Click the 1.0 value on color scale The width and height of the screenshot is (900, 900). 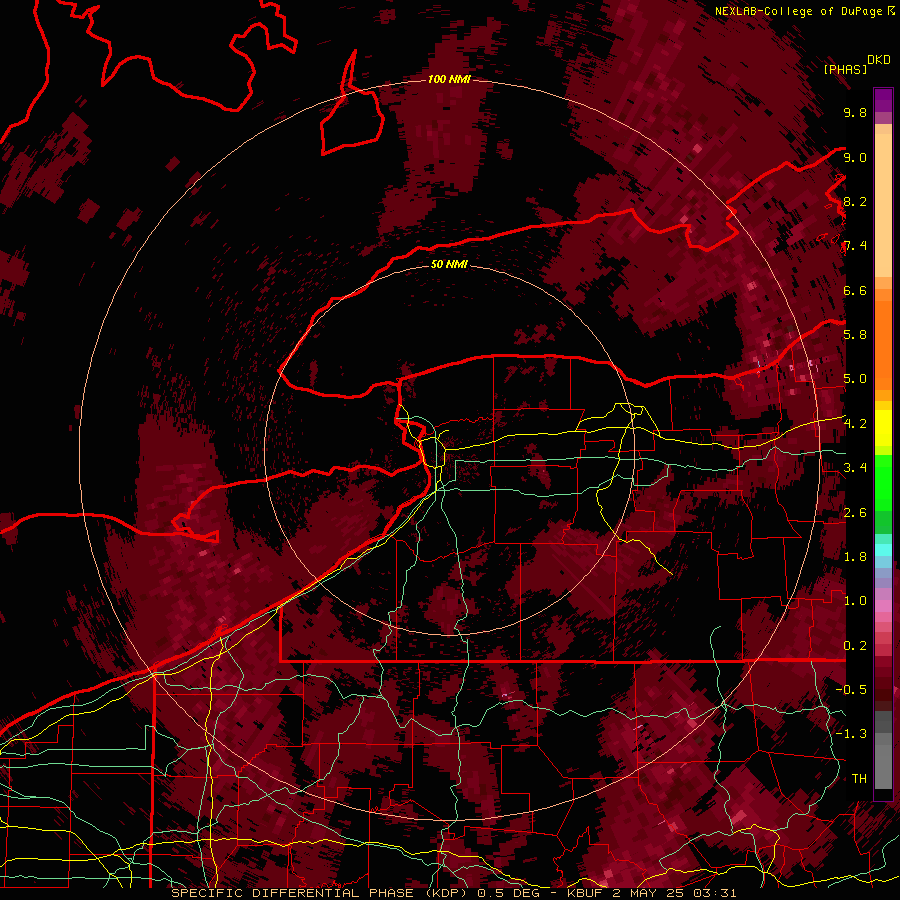point(855,601)
